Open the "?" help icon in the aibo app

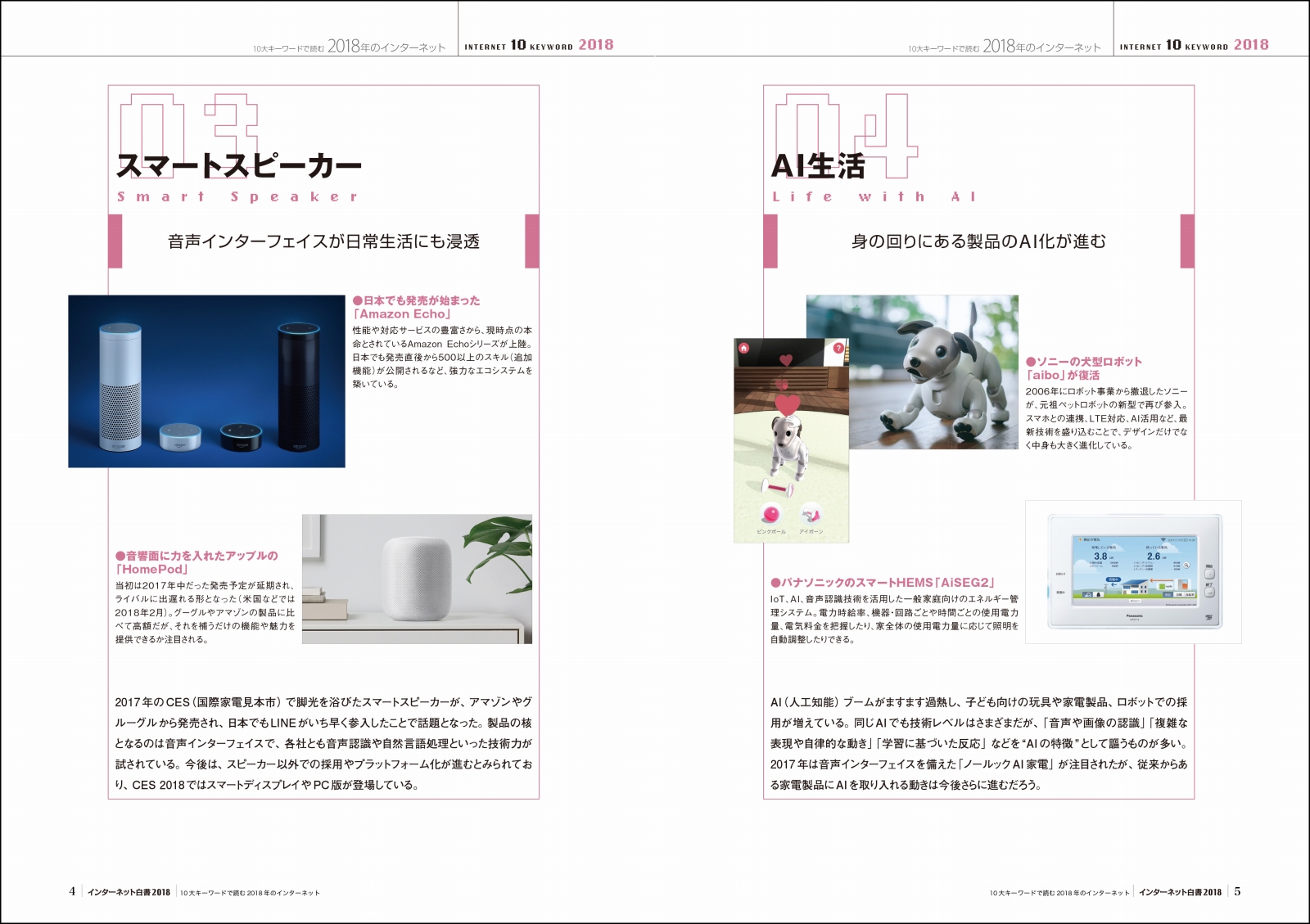click(838, 348)
